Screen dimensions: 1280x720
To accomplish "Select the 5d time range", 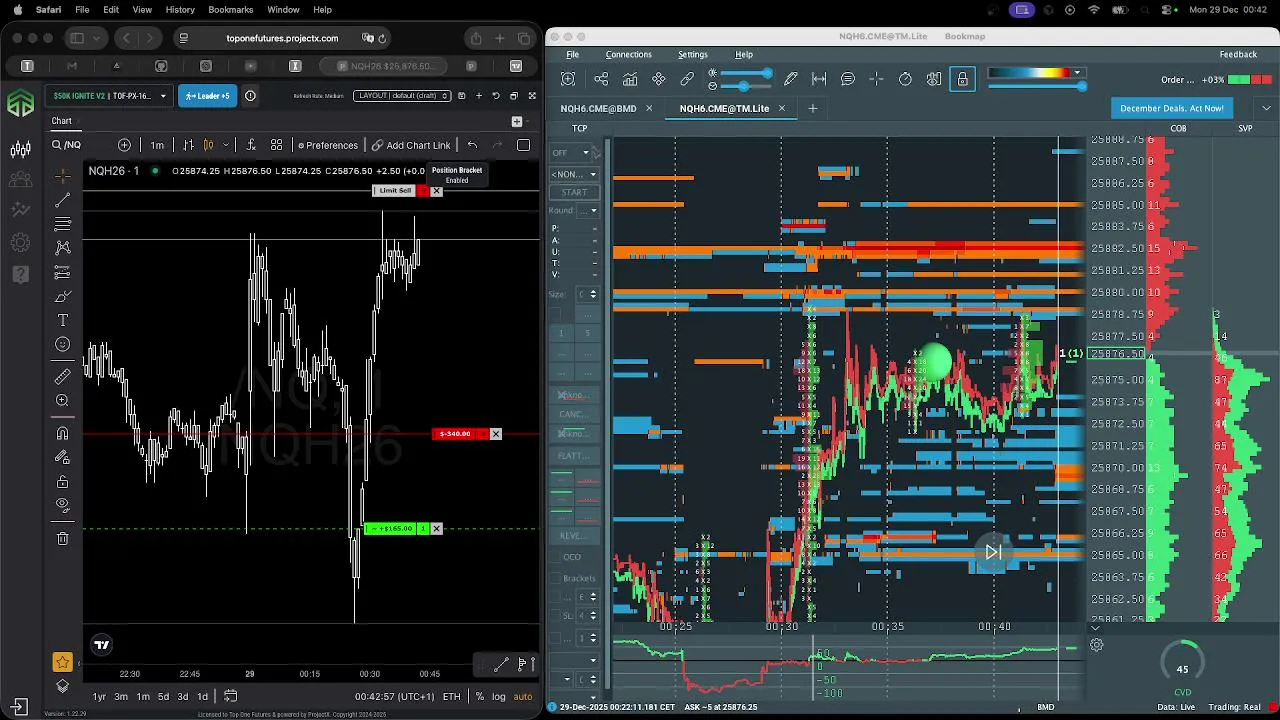I will click(x=163, y=696).
